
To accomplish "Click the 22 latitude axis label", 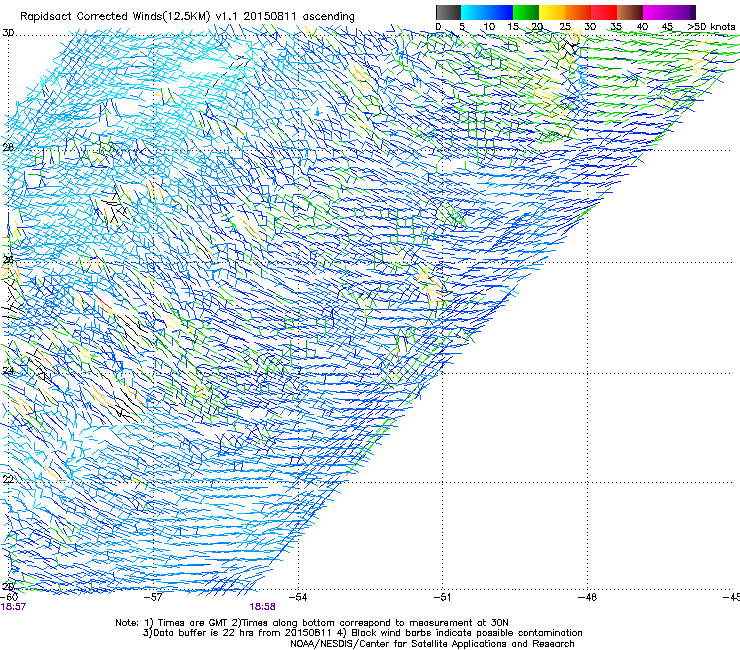I will coord(8,479).
